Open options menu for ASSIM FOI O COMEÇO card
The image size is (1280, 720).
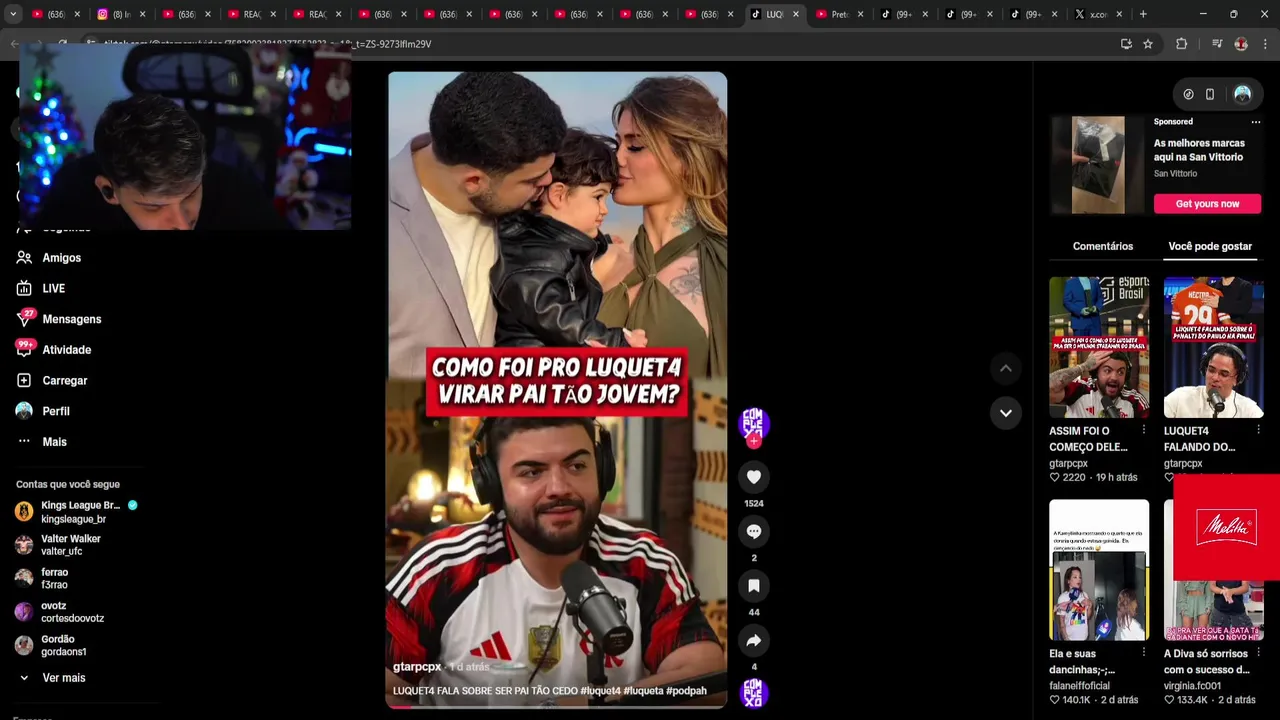click(x=1144, y=430)
